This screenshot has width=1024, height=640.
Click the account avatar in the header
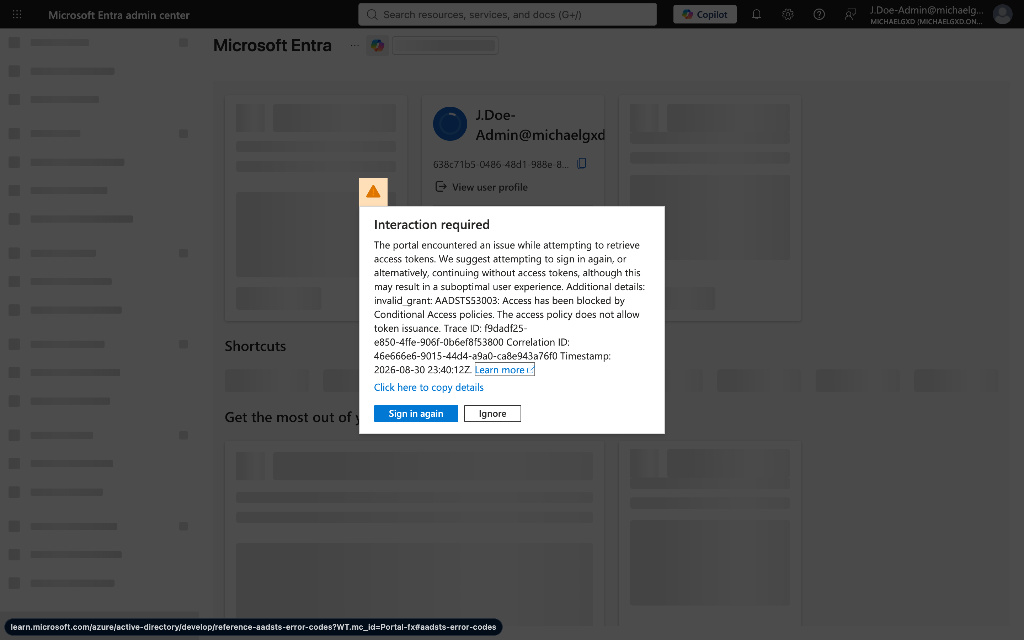pos(1002,14)
